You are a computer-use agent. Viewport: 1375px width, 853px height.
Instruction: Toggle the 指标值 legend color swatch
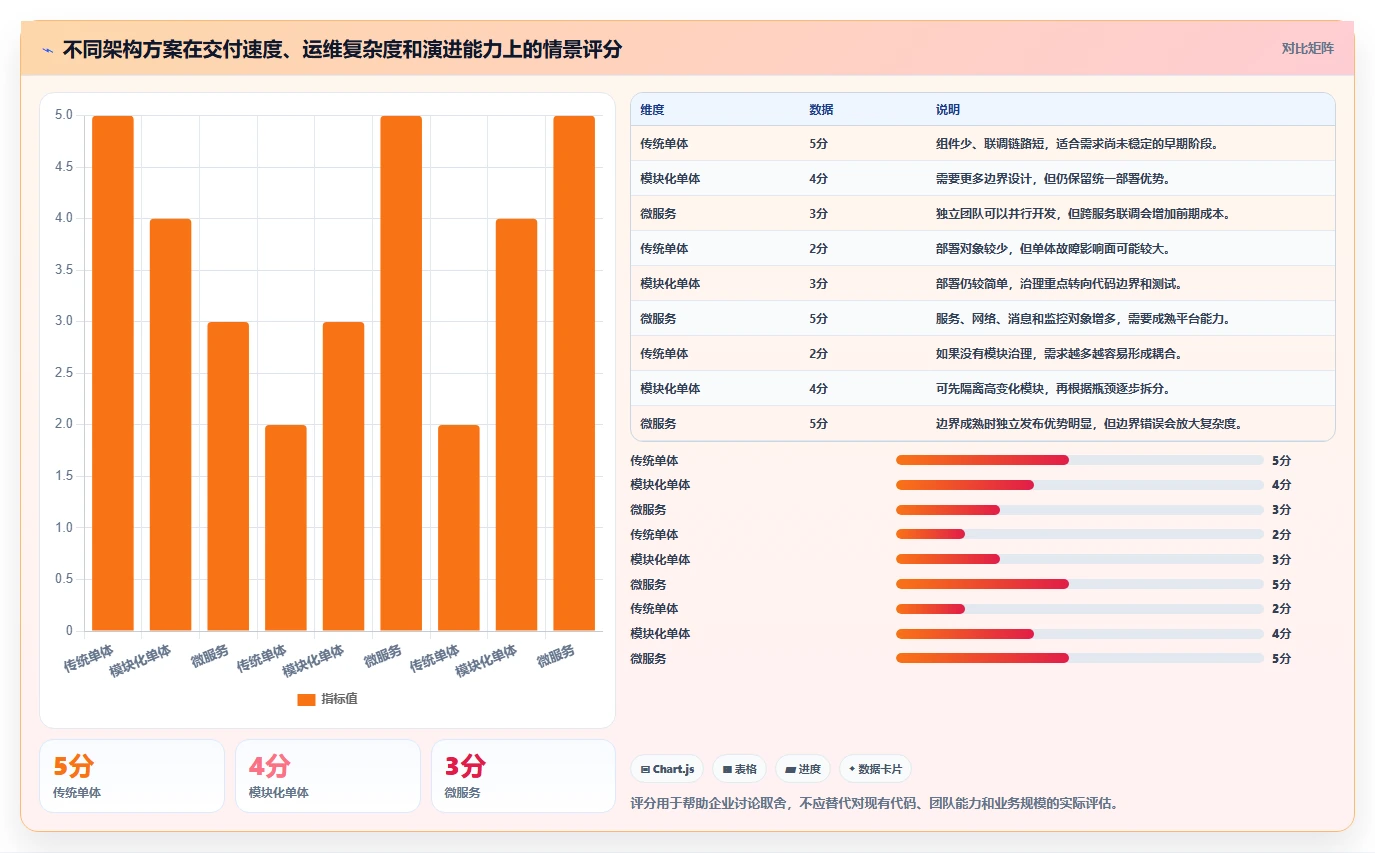pos(306,700)
